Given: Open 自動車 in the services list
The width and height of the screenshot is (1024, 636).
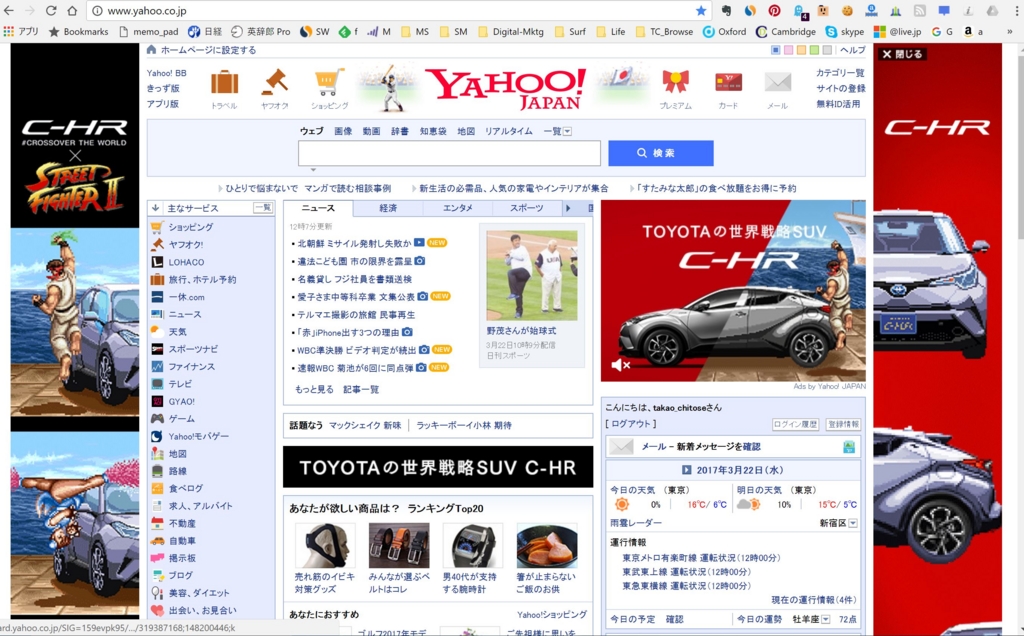Looking at the screenshot, I should coord(182,541).
